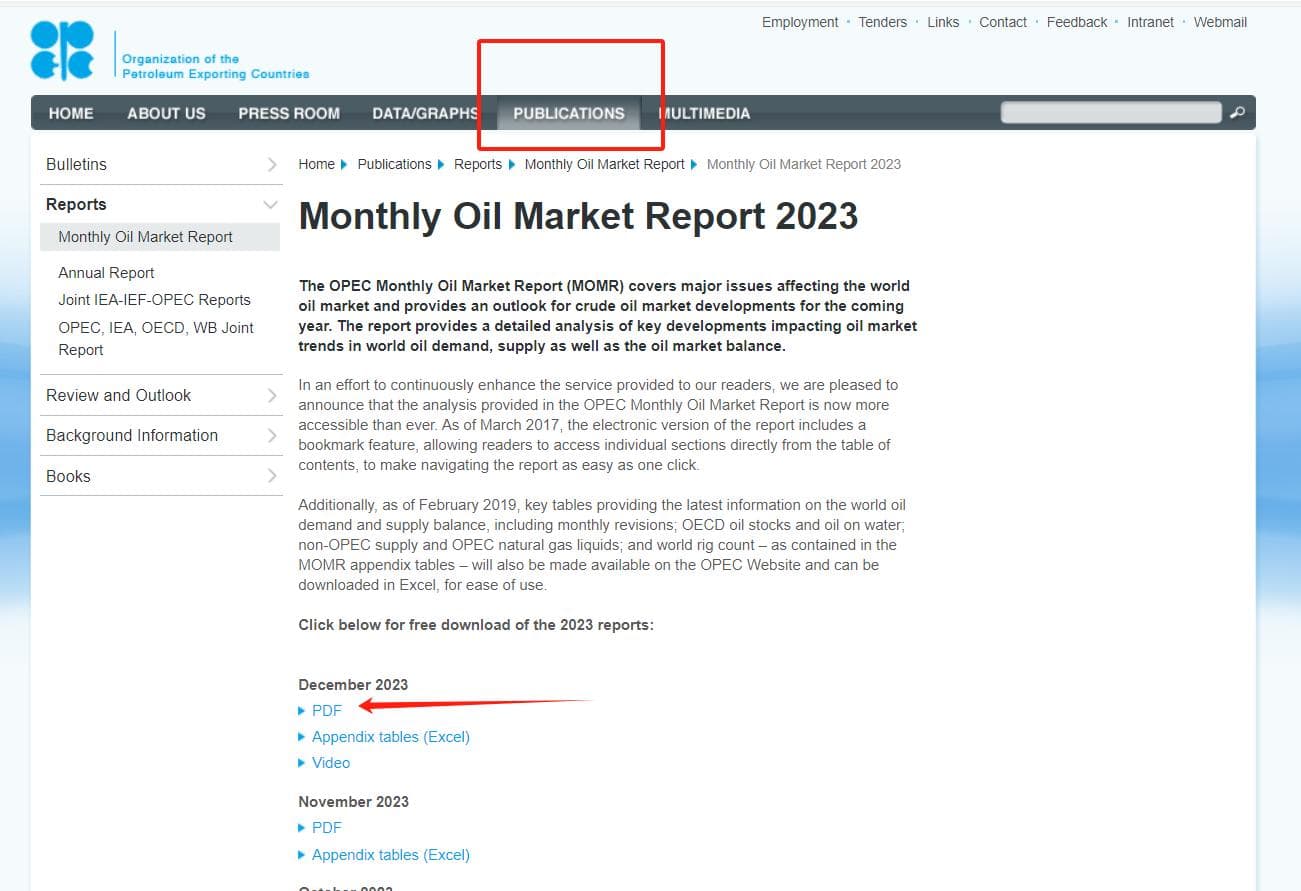Open the PUBLICATIONS menu
This screenshot has height=891, width=1301.
pos(569,113)
